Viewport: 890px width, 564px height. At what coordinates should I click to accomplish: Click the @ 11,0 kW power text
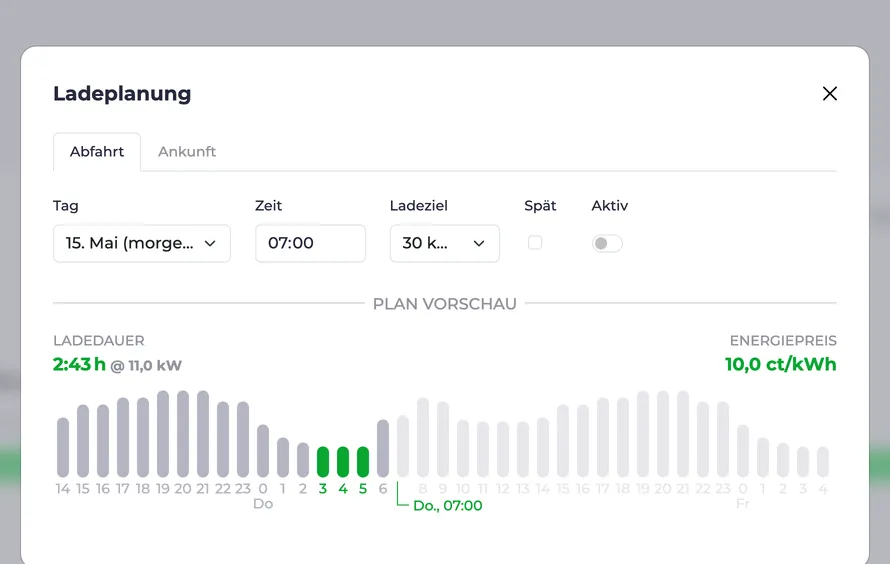click(x=146, y=365)
